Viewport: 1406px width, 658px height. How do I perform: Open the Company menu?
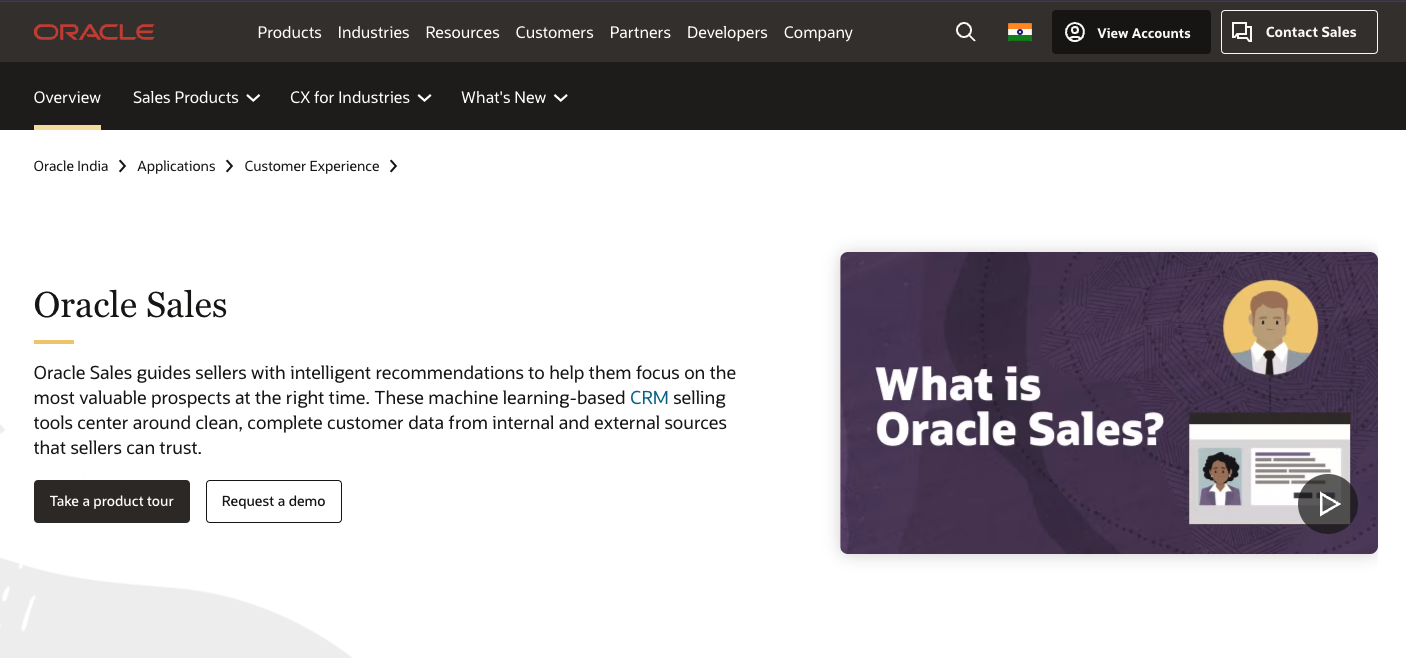[x=818, y=32]
